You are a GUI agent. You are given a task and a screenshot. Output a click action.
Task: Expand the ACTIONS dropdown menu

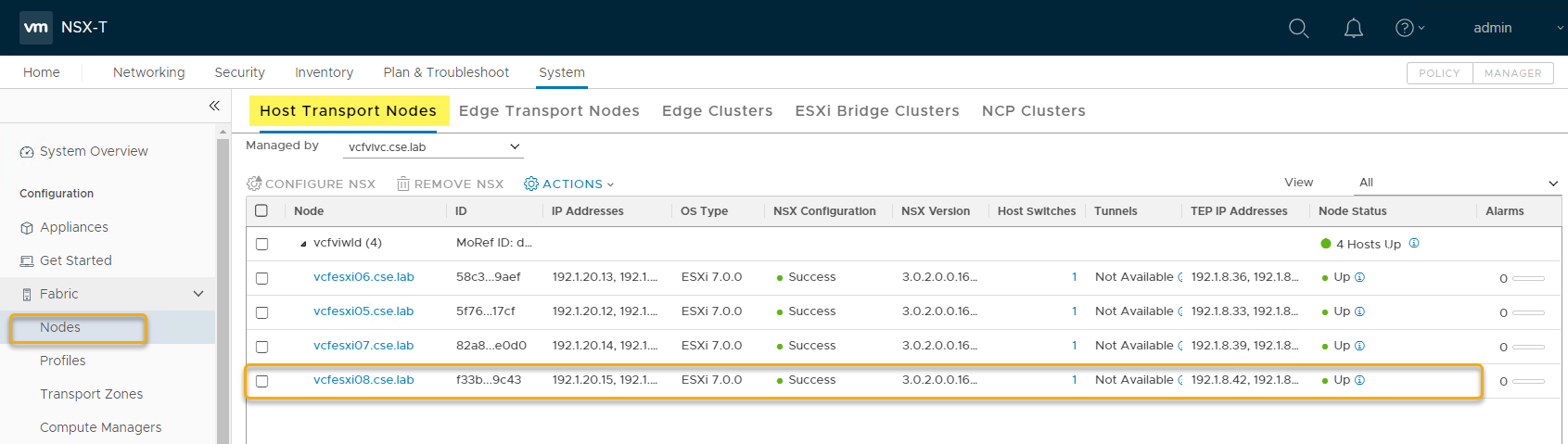coord(569,184)
